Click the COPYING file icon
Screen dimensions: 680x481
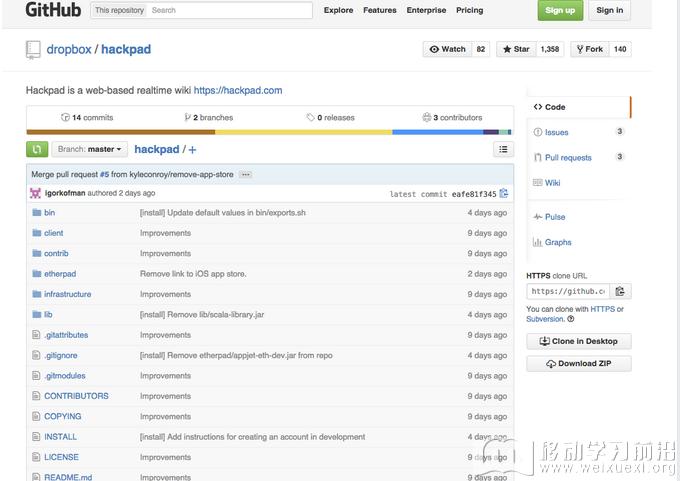(36, 416)
